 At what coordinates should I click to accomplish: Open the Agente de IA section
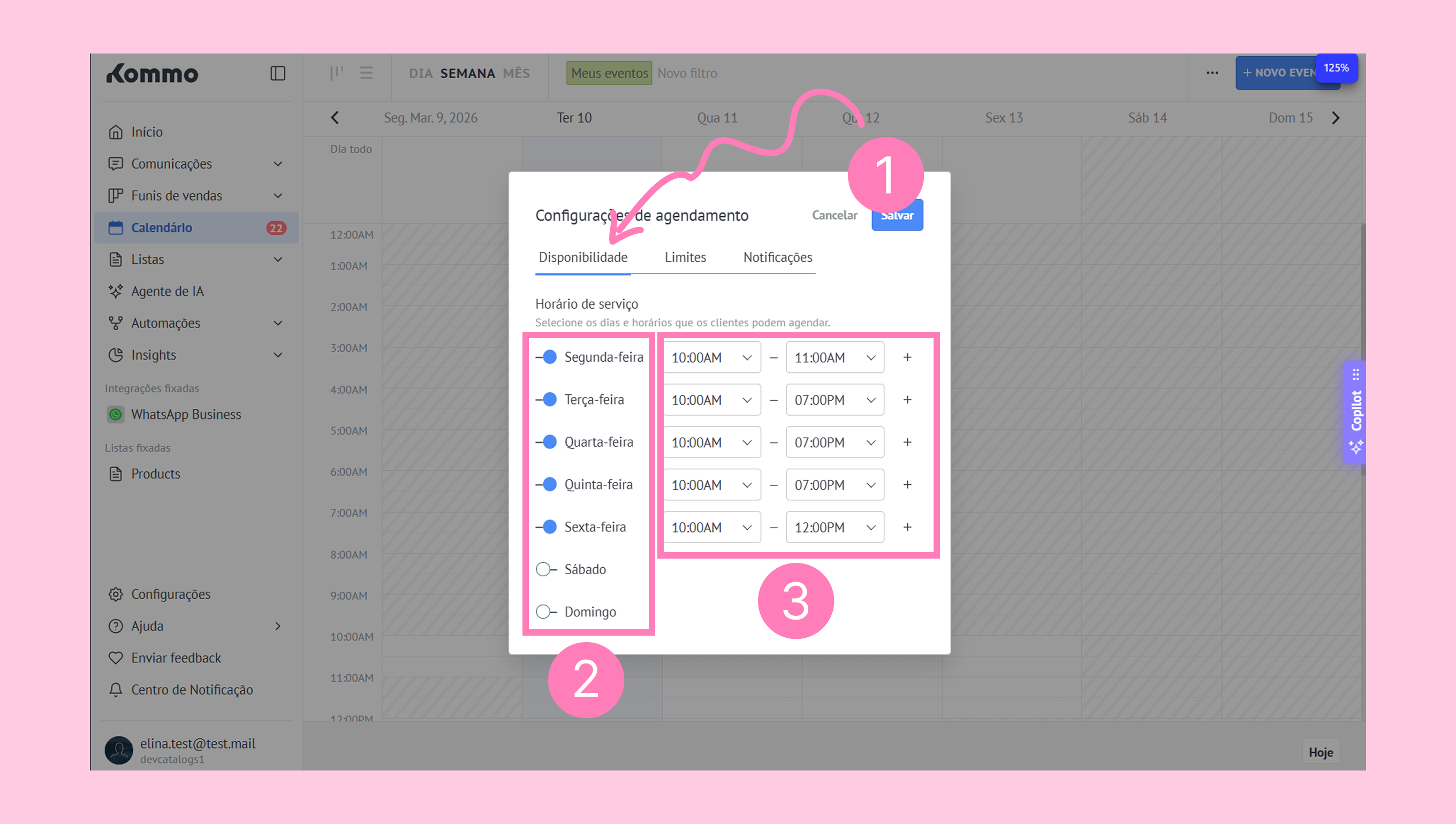(x=167, y=291)
